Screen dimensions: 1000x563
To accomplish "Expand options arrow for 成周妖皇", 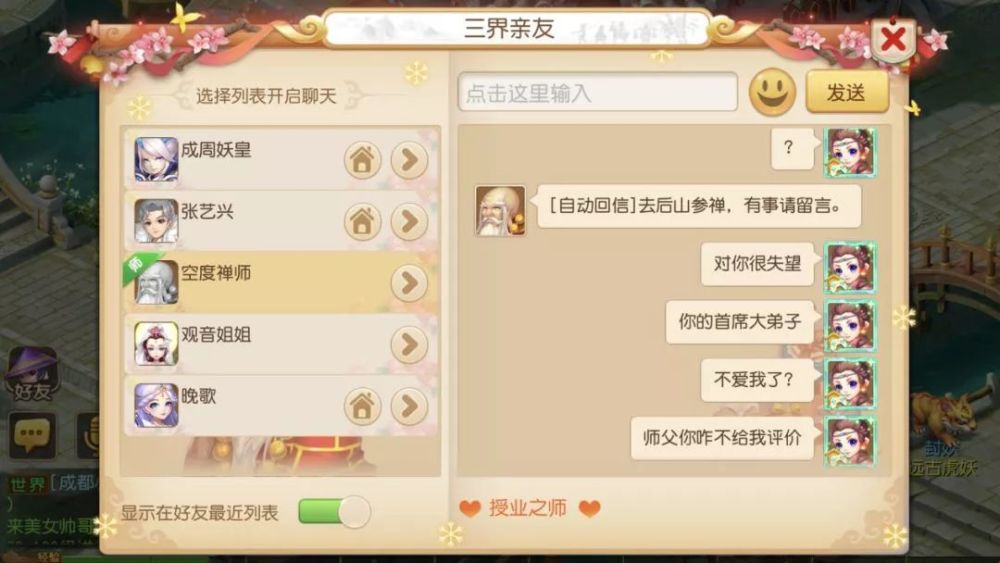I will click(x=409, y=160).
